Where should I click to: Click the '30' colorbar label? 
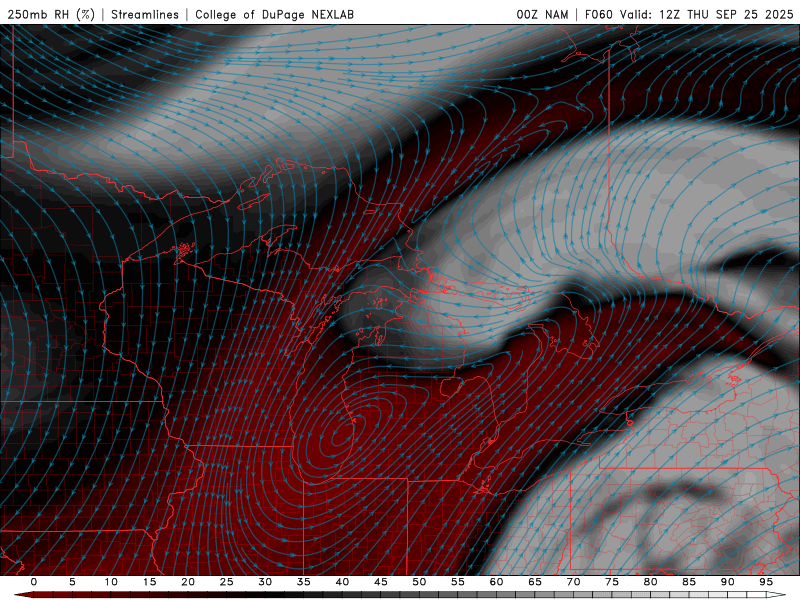pyautogui.click(x=265, y=582)
